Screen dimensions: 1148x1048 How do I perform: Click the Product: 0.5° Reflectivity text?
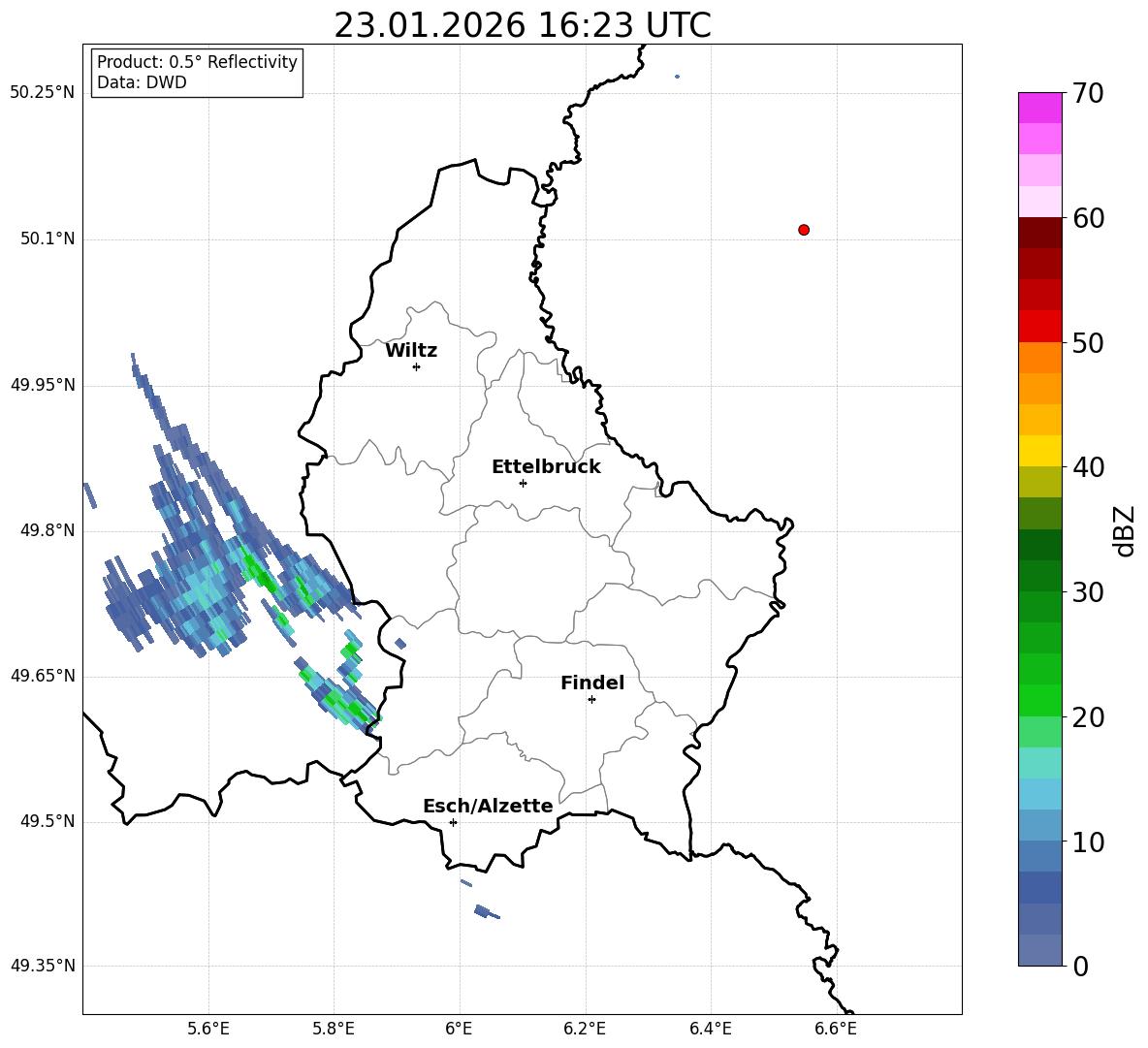197,62
